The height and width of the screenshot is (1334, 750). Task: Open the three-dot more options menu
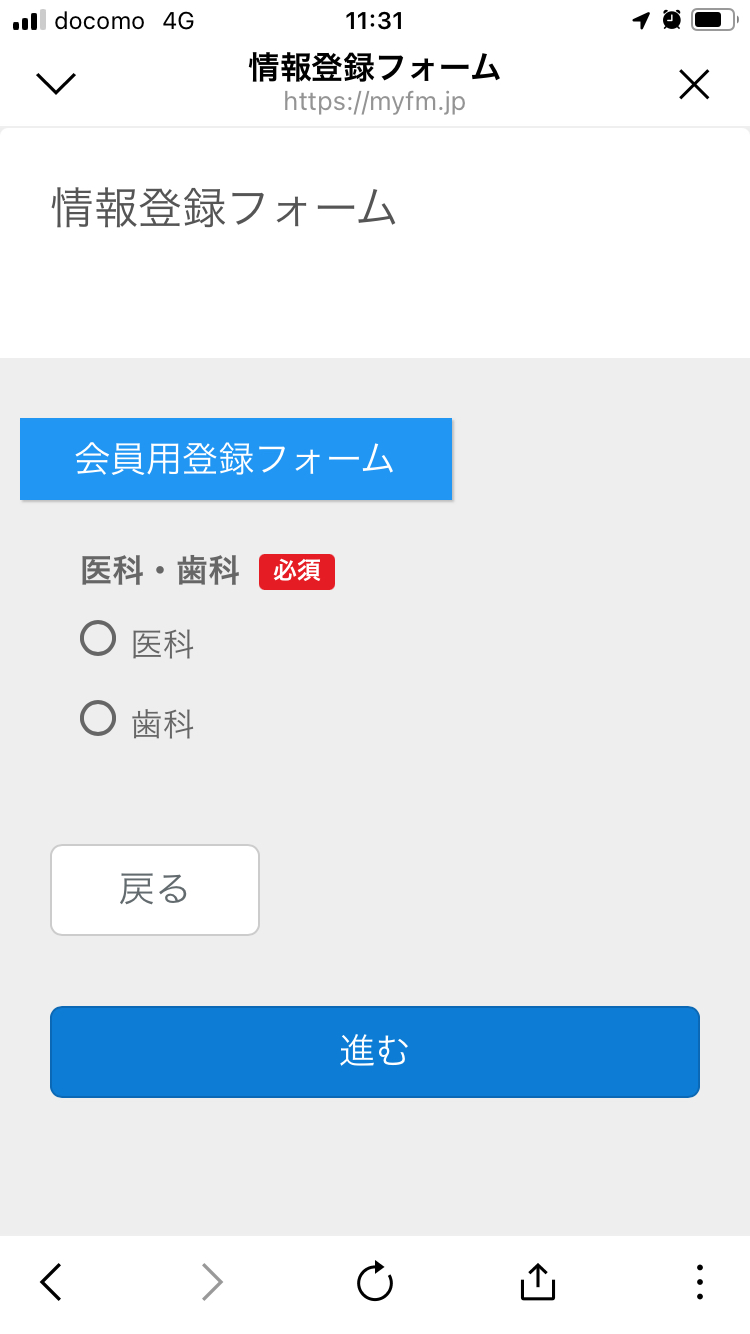point(699,1281)
